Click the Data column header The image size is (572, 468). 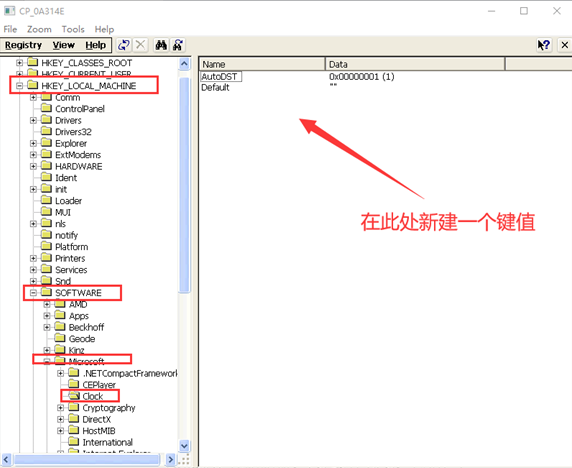415,64
